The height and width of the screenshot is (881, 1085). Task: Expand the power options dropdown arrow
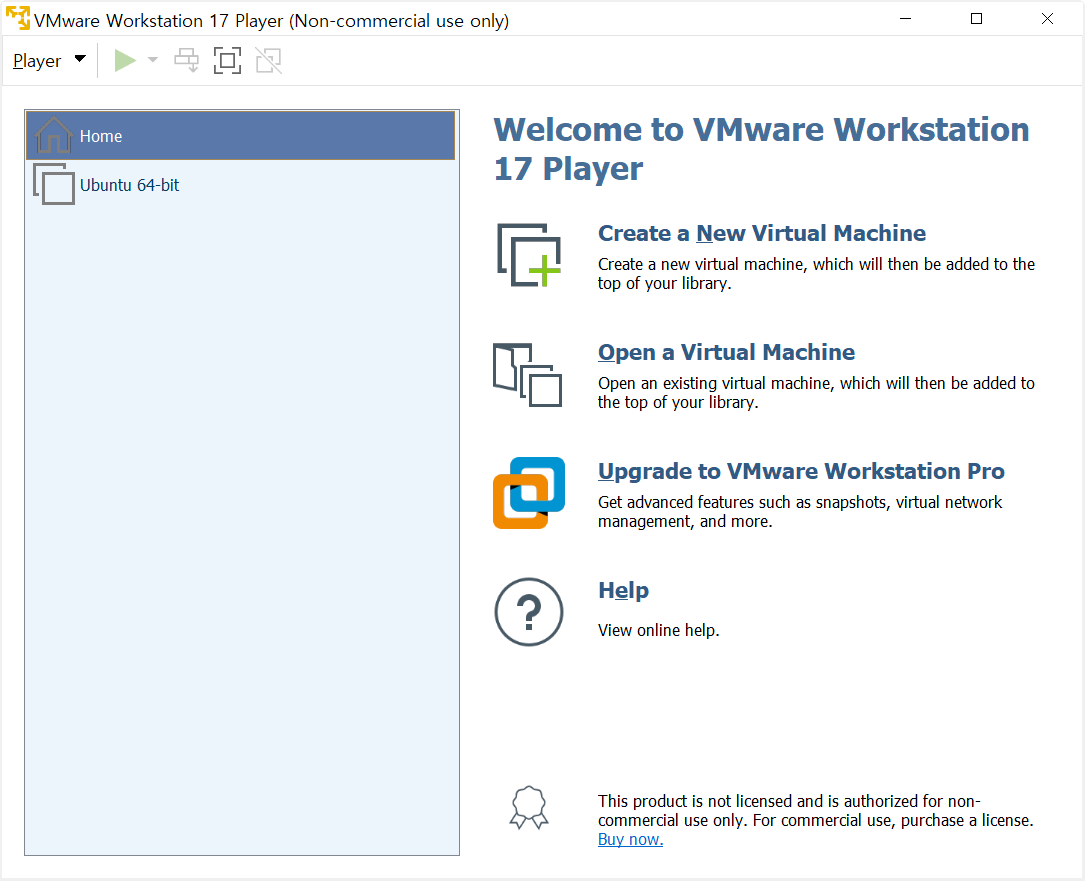tap(153, 60)
